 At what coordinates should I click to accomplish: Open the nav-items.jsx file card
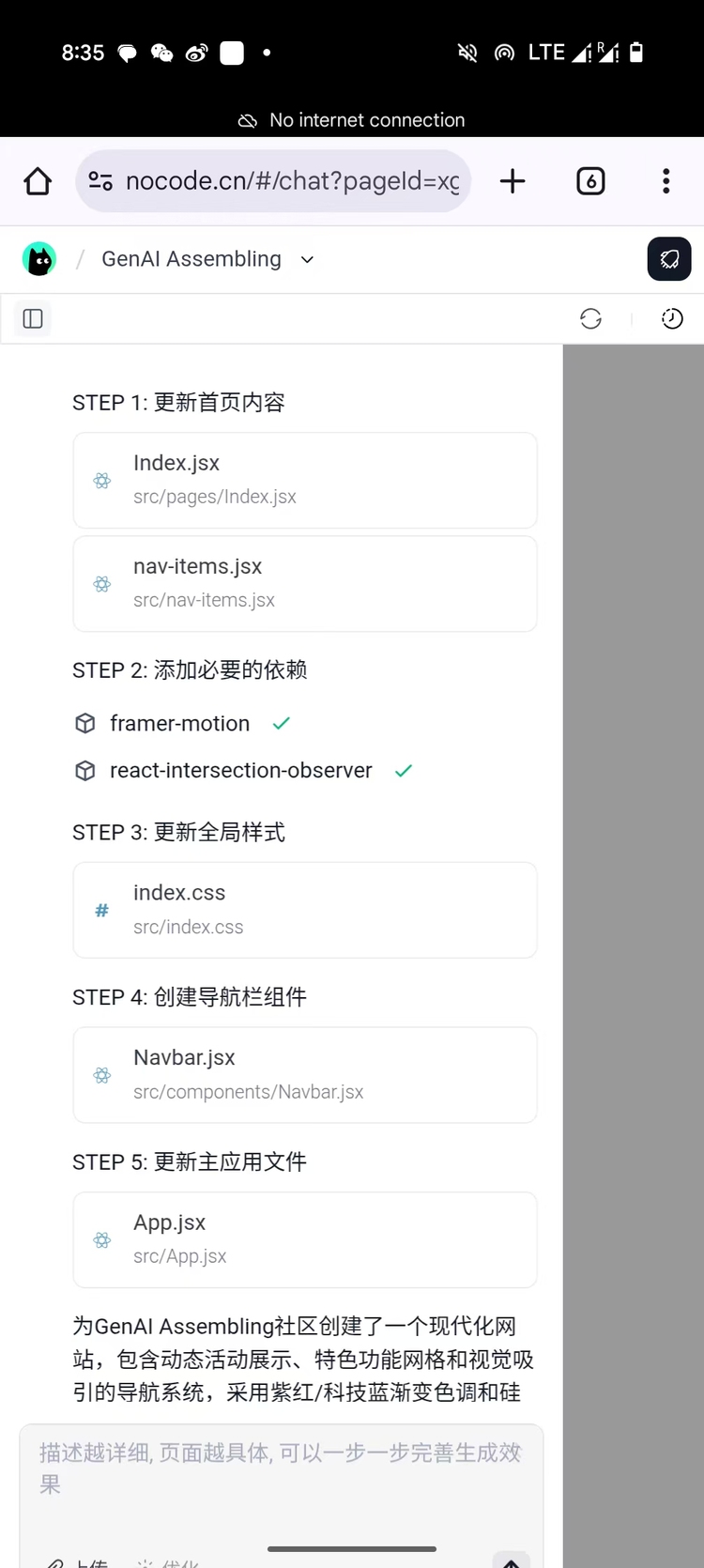305,584
